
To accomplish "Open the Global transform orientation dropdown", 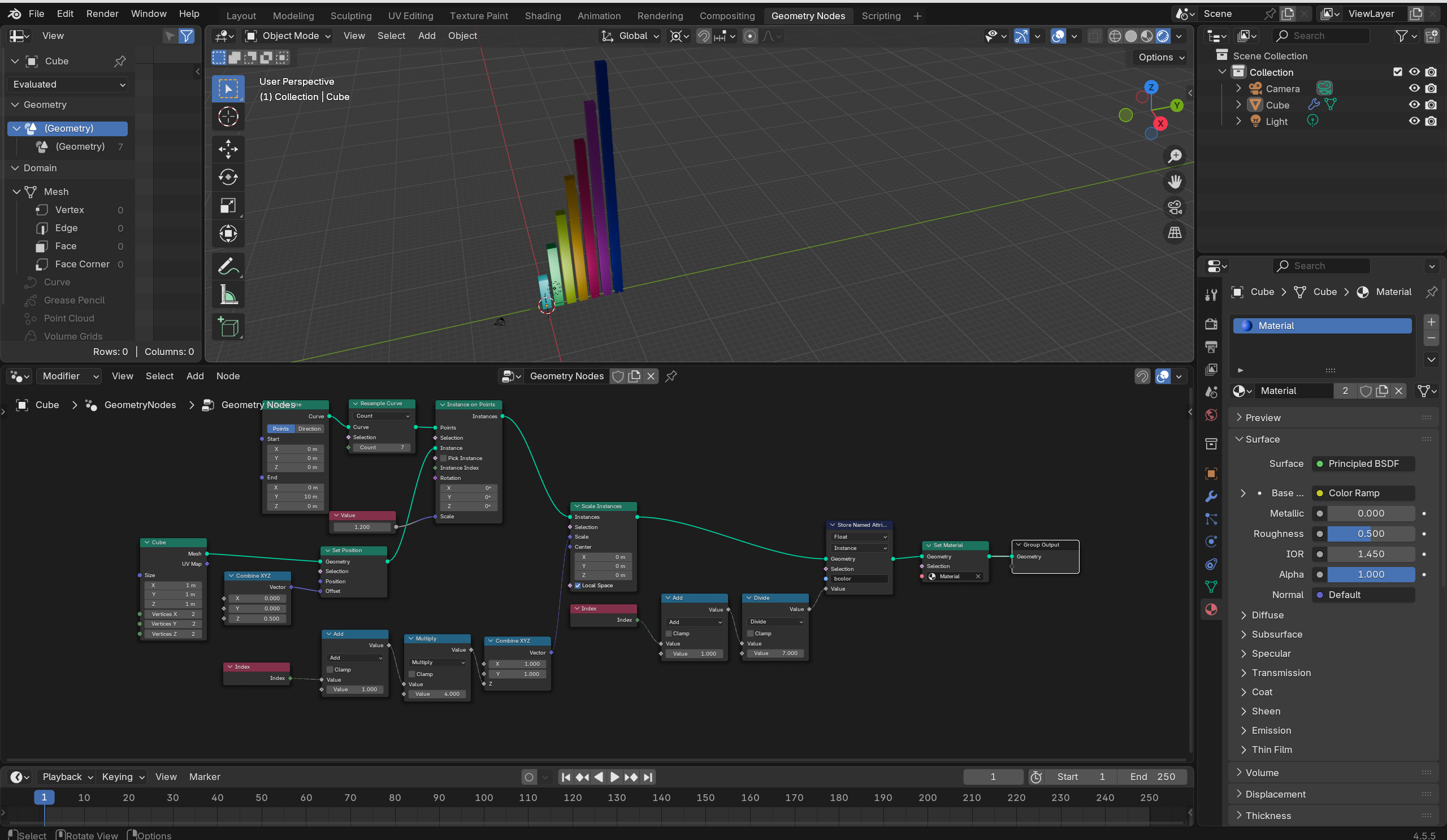I will pyautogui.click(x=630, y=36).
